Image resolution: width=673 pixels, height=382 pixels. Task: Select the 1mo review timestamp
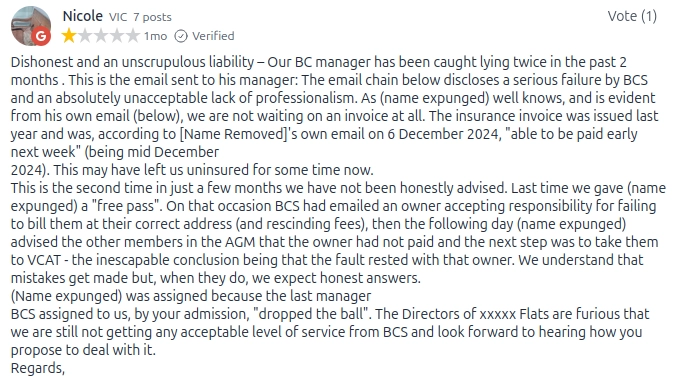click(155, 36)
